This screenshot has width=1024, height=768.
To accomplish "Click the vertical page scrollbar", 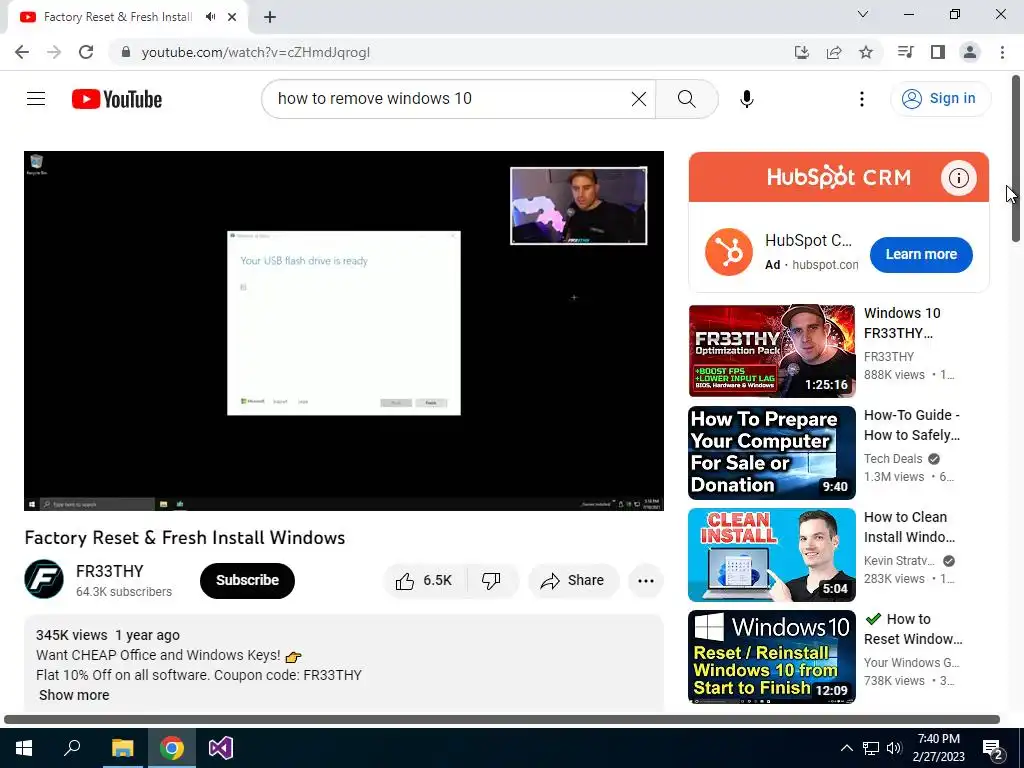I will (x=1016, y=159).
